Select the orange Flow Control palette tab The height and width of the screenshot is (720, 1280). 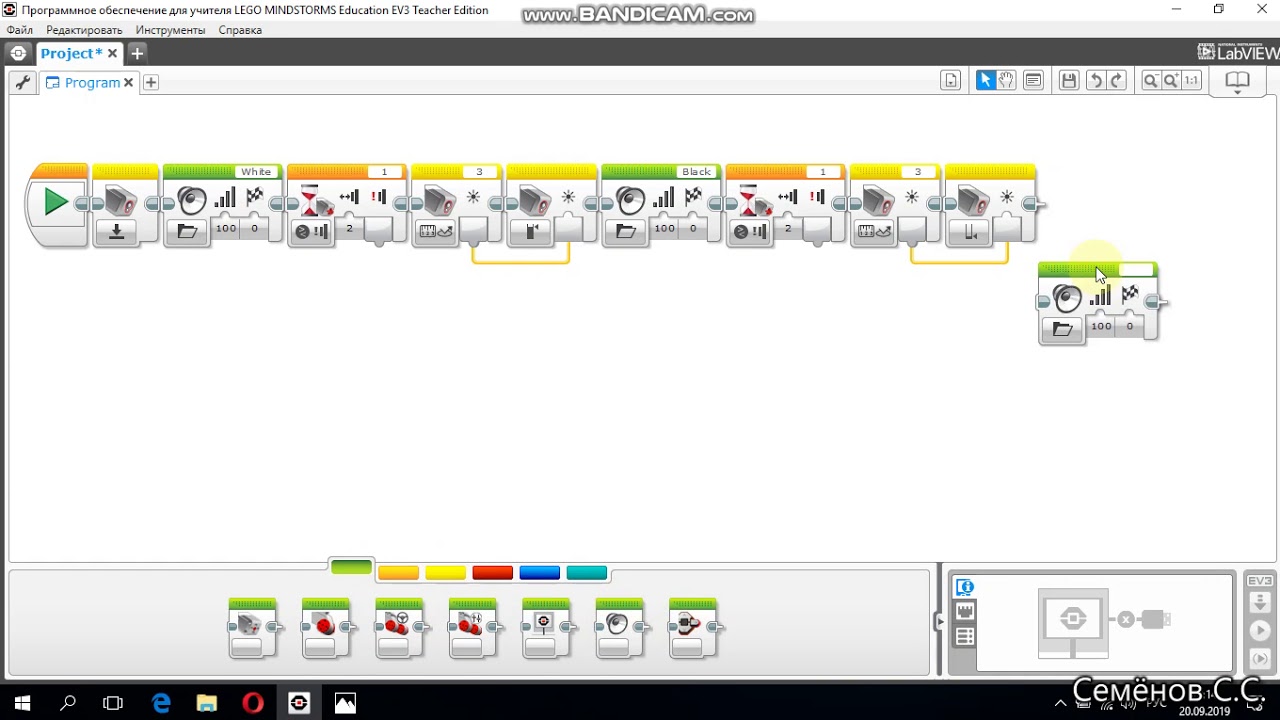click(398, 573)
